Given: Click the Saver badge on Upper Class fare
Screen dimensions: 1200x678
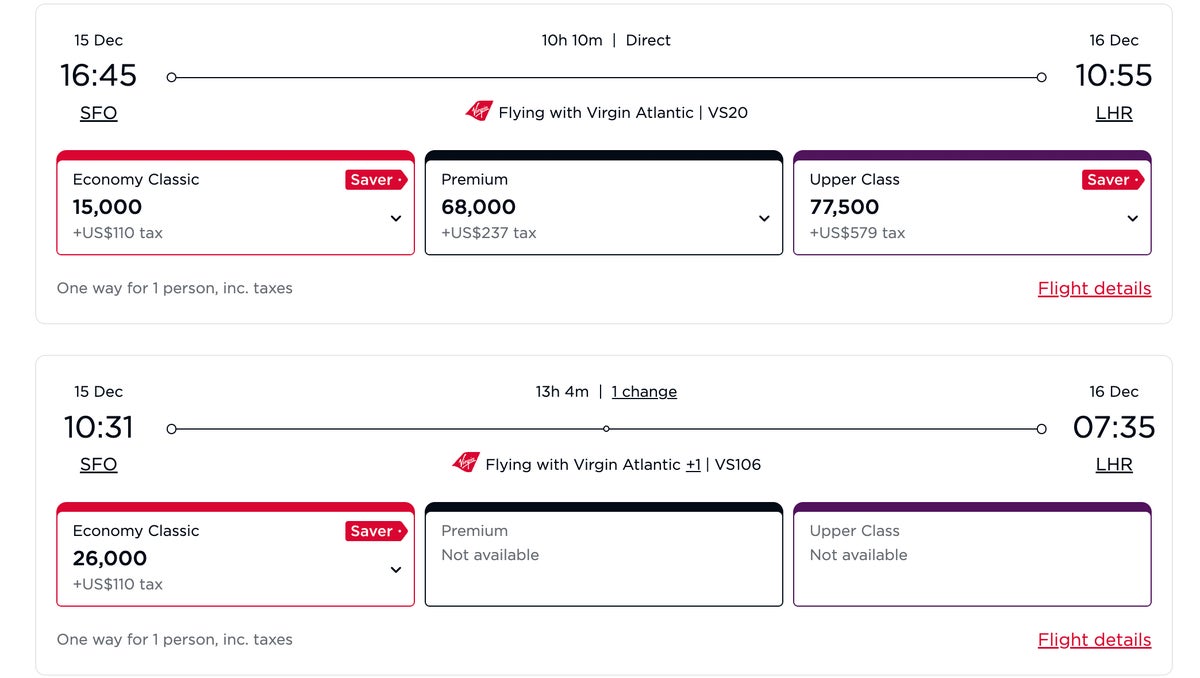Looking at the screenshot, I should click(1112, 179).
